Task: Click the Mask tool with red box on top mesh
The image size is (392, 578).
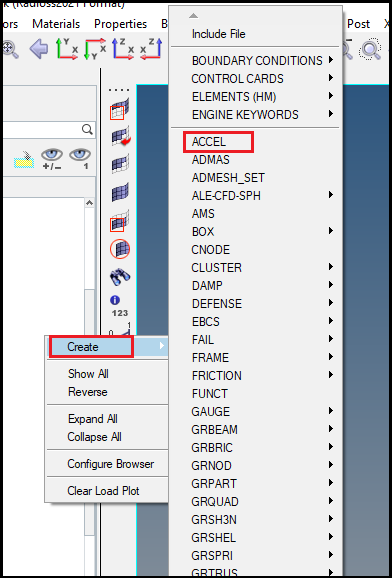Action: point(120,109)
